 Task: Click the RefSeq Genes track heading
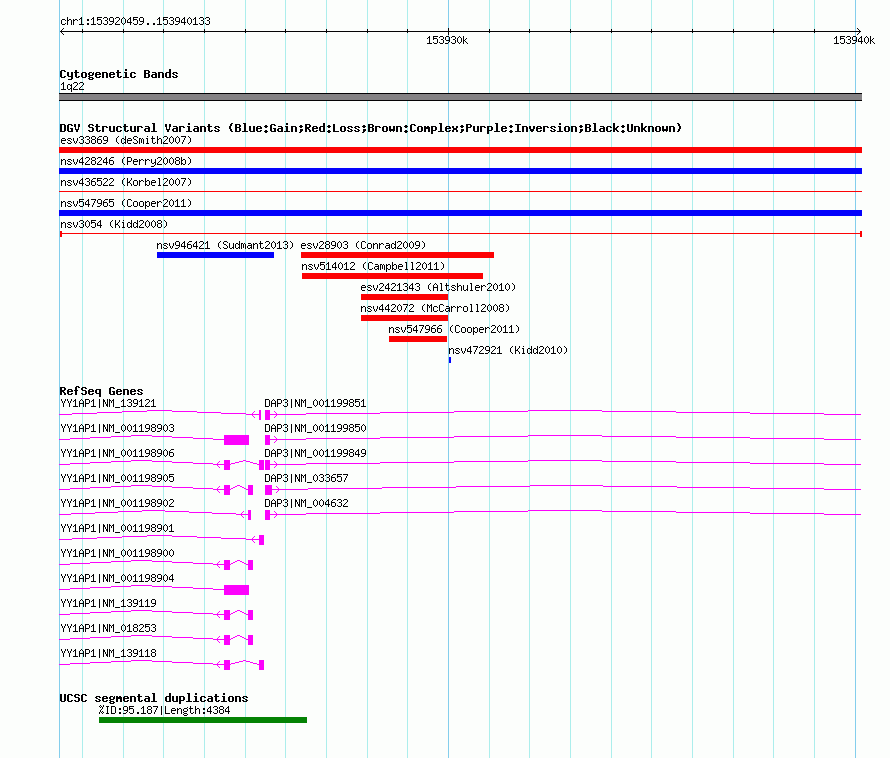pyautogui.click(x=101, y=391)
